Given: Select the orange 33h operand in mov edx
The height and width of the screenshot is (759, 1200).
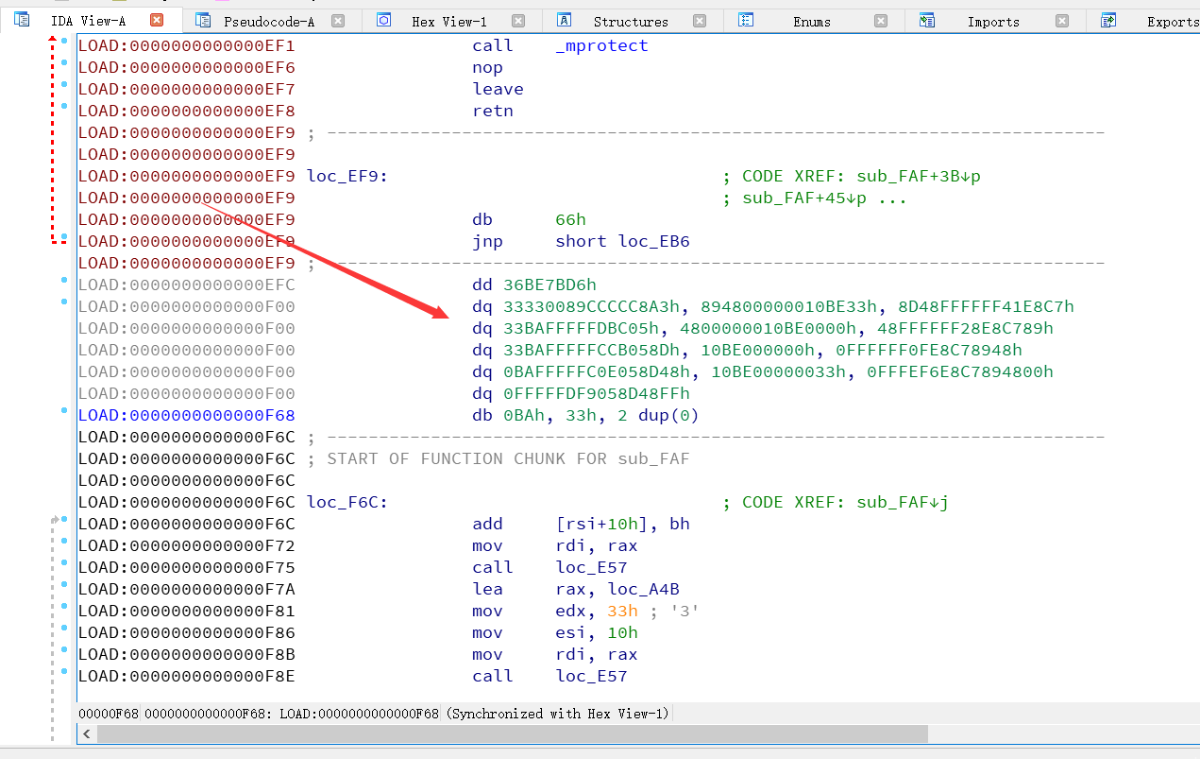Looking at the screenshot, I should [623, 611].
